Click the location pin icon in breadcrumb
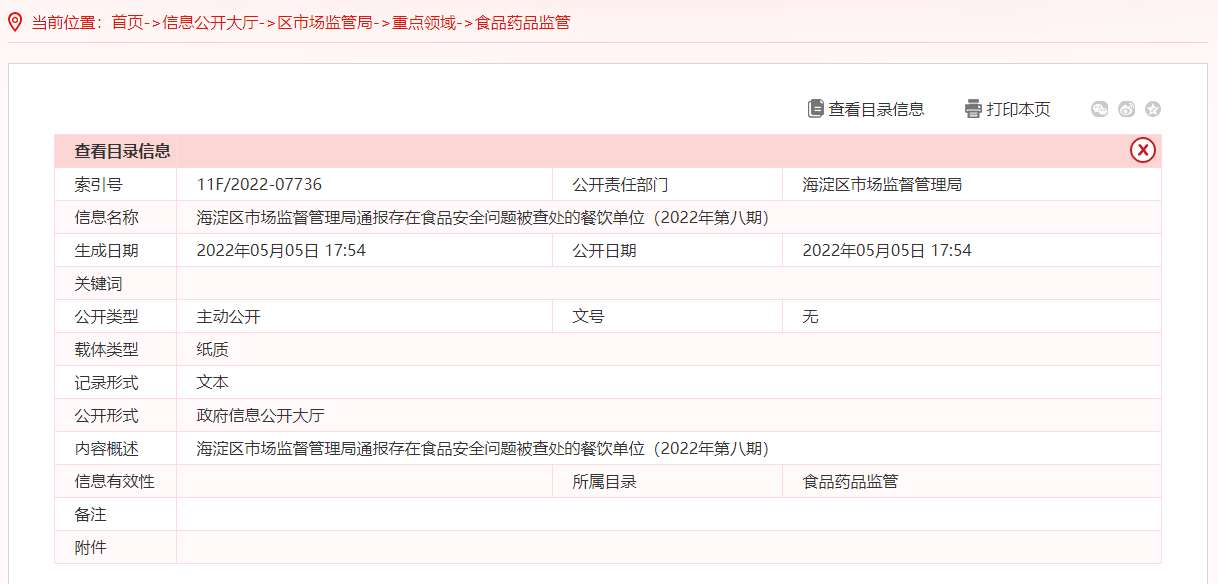The image size is (1218, 584). [15, 21]
